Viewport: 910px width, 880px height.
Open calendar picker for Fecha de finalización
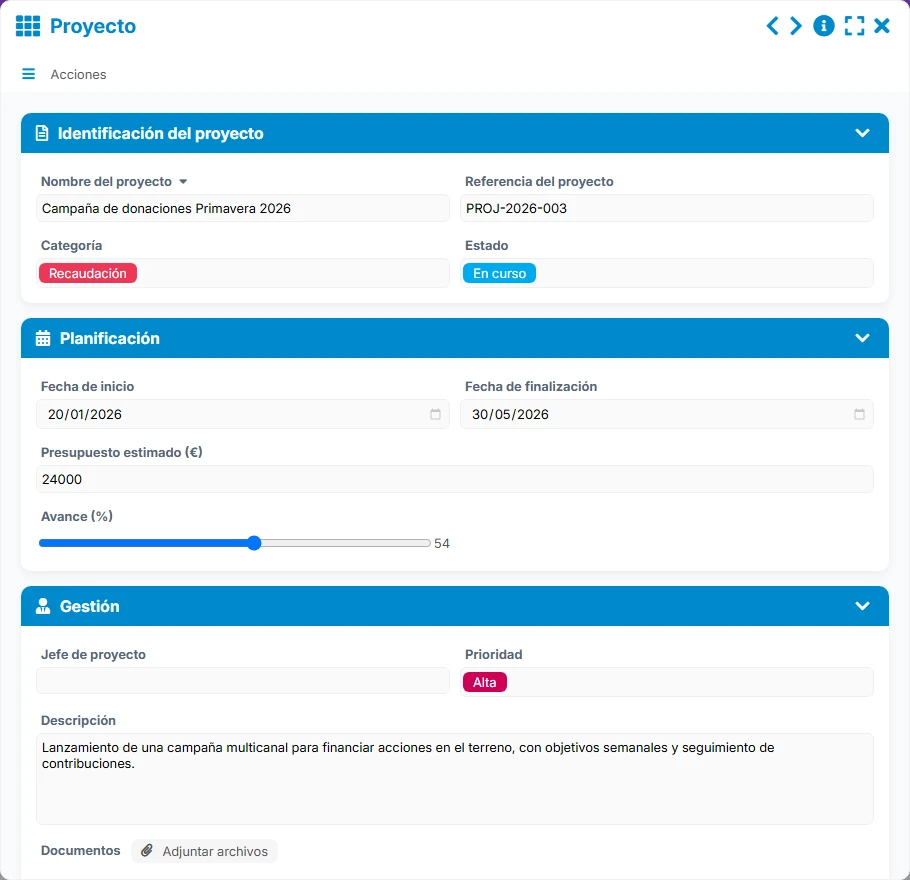pyautogui.click(x=859, y=414)
